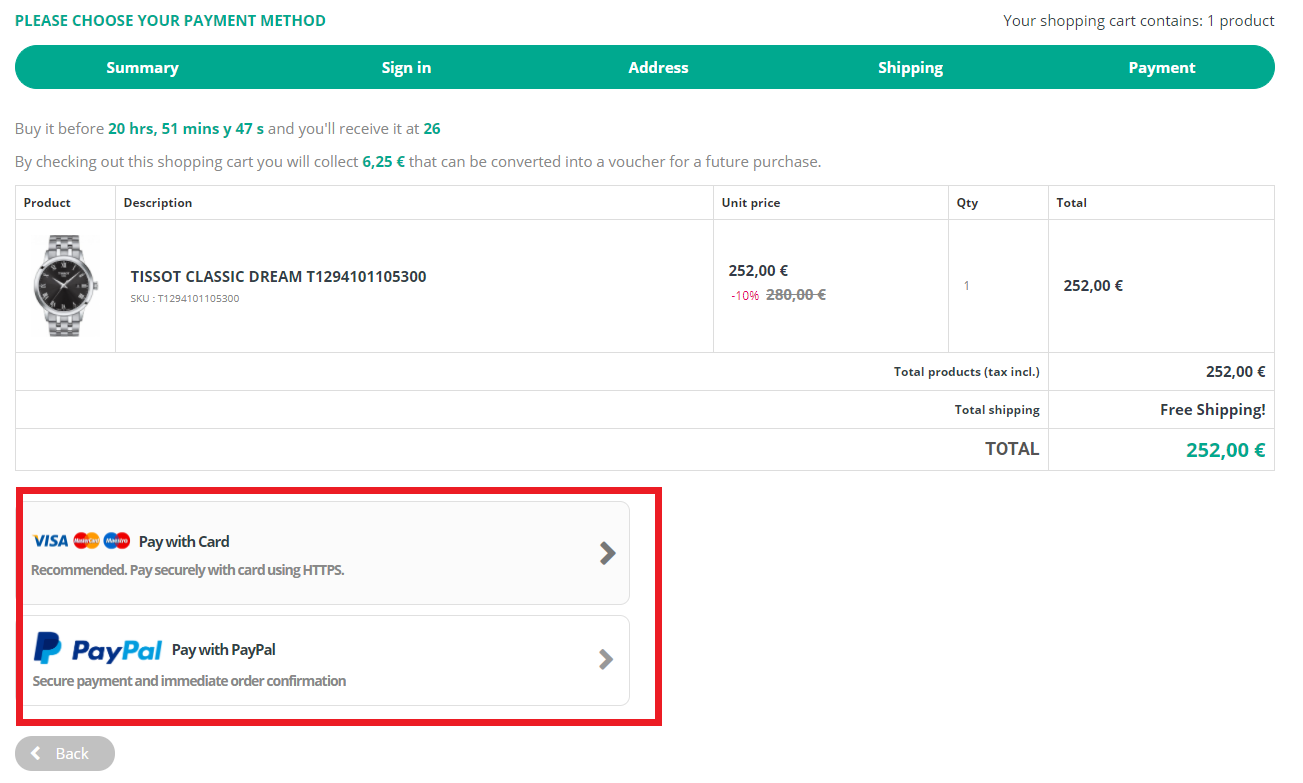
Task: Click the 252,00 € unit price
Action: 758,270
